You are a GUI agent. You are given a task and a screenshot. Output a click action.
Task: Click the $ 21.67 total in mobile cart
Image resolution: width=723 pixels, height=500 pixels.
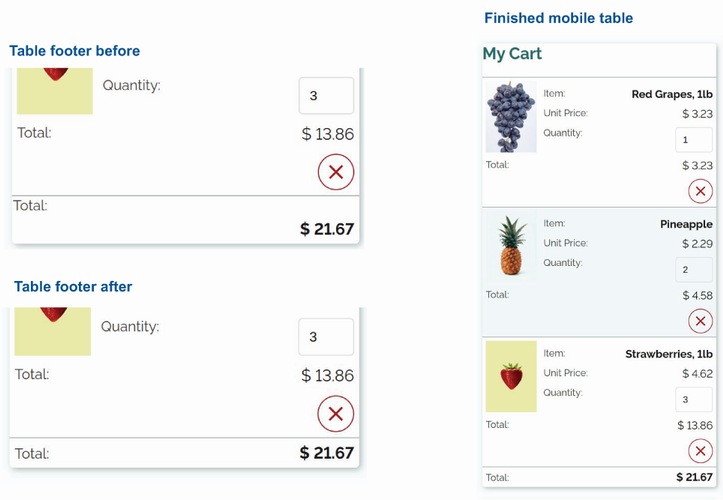[x=694, y=477]
